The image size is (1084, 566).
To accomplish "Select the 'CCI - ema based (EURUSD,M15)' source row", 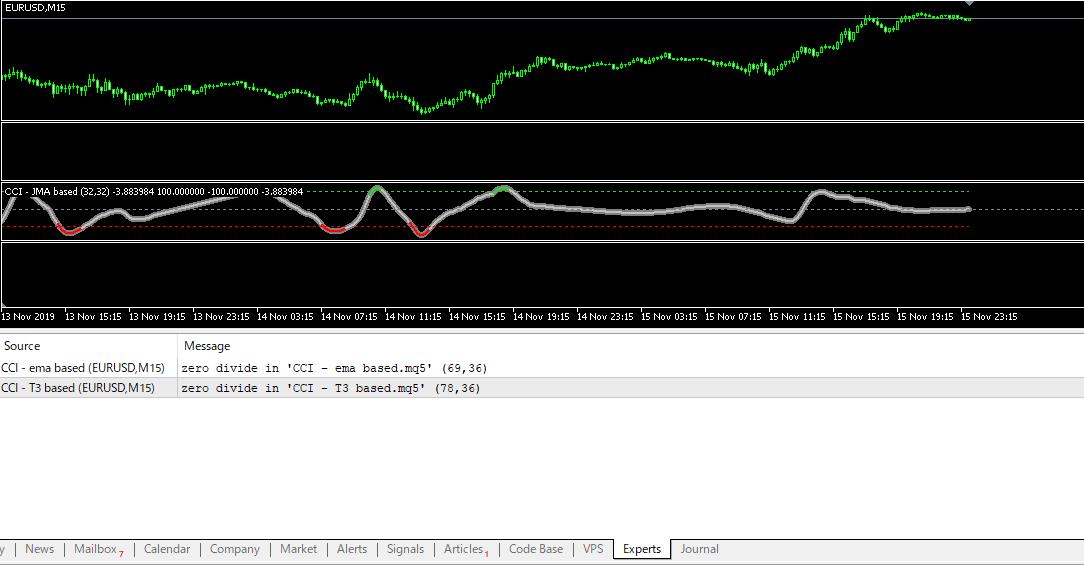I will click(83, 368).
